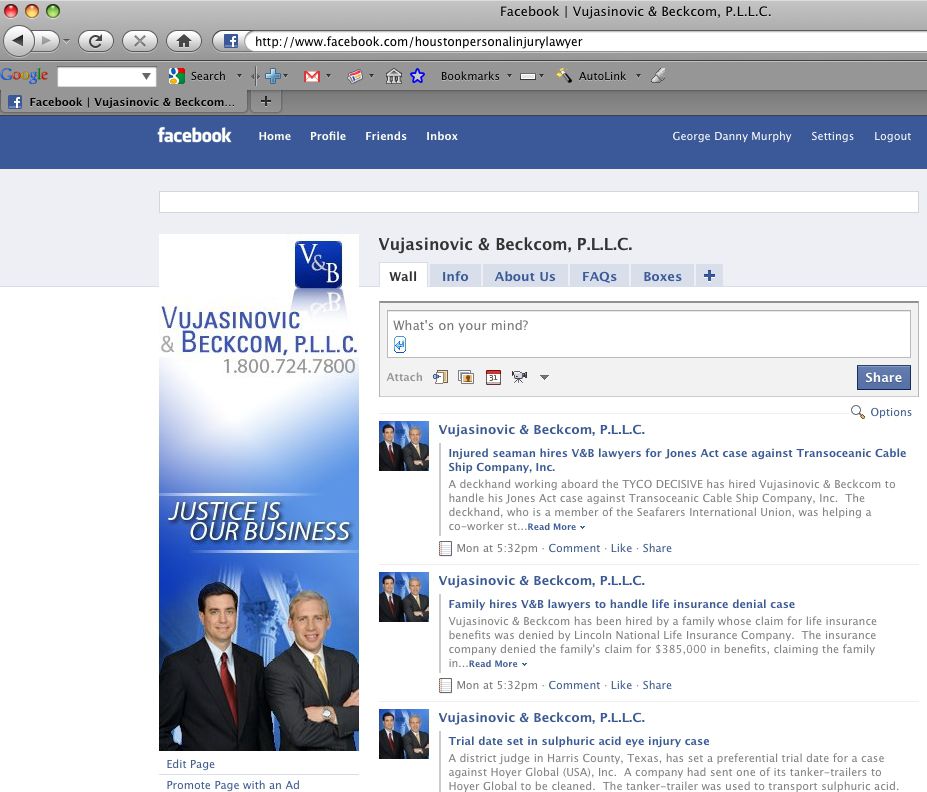Expand the AutoLink dropdown arrow

(638, 76)
